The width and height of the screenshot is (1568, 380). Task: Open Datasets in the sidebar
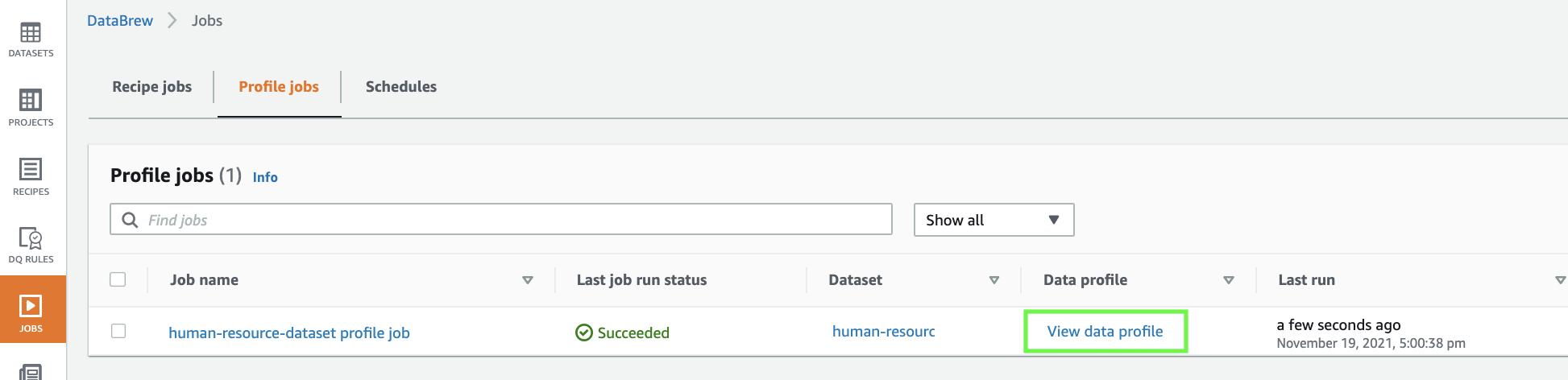pos(31,39)
